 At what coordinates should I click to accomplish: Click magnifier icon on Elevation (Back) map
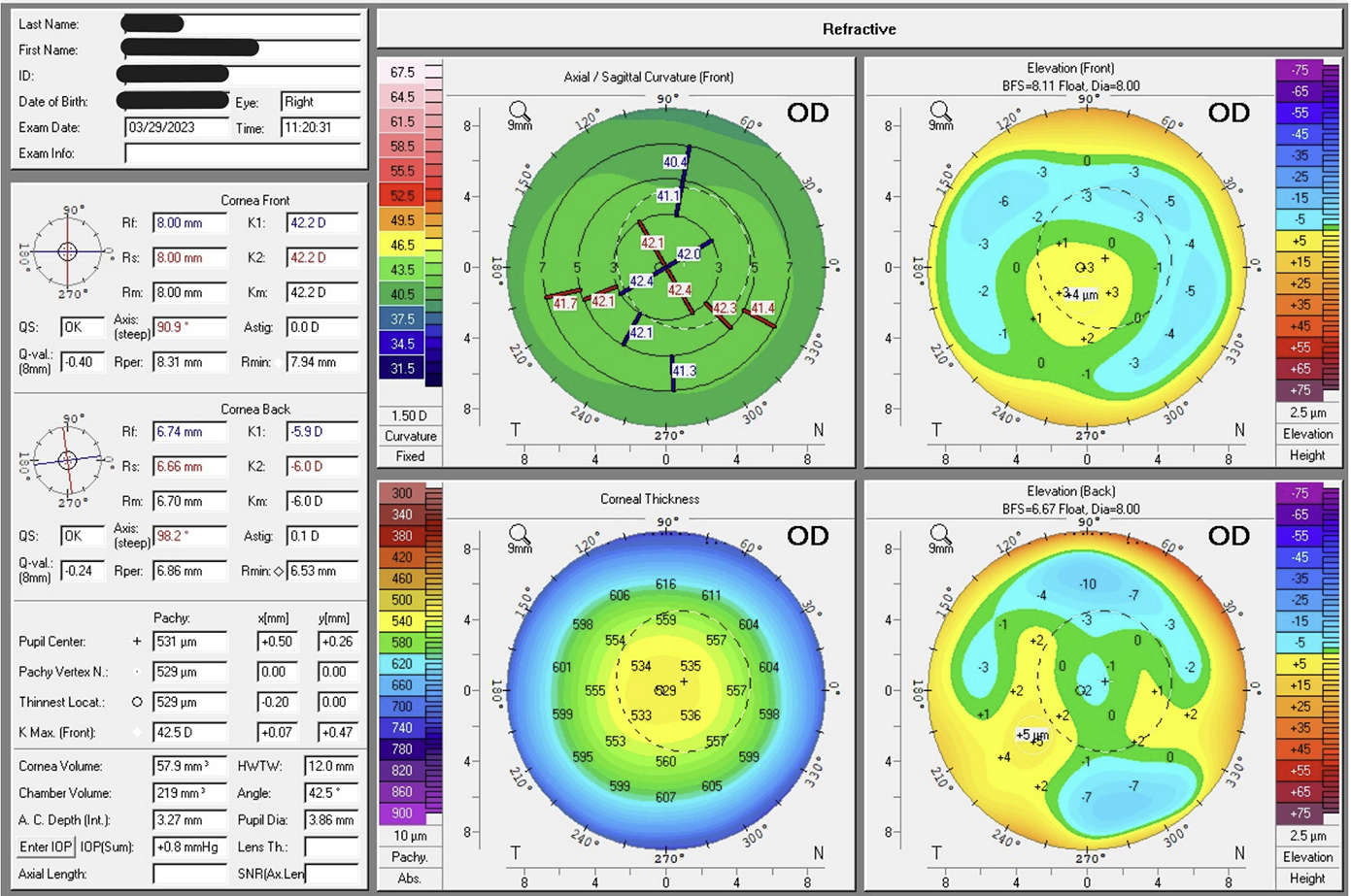[939, 534]
